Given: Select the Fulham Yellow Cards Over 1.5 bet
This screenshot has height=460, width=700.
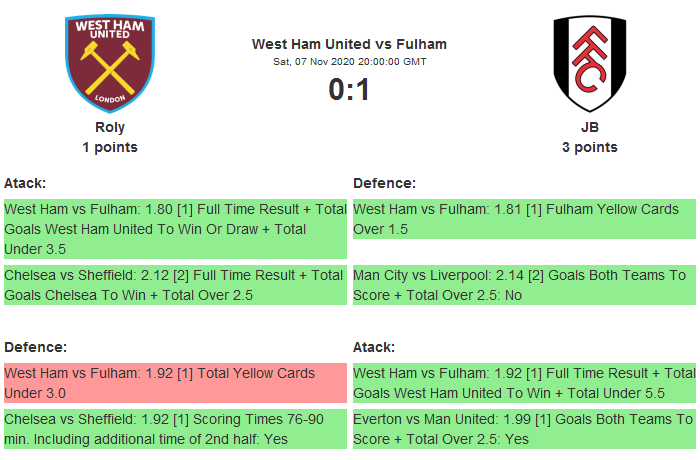Looking at the screenshot, I should click(x=523, y=219).
